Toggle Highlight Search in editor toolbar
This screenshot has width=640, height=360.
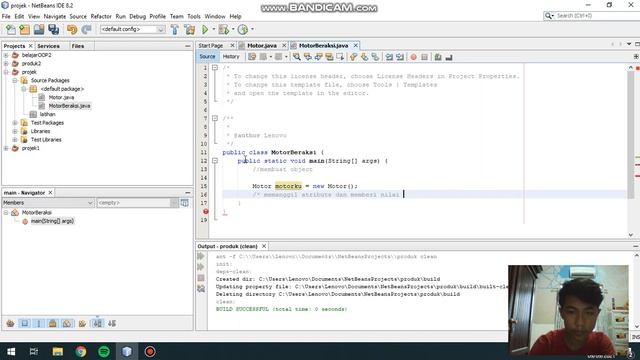pyautogui.click(x=329, y=57)
